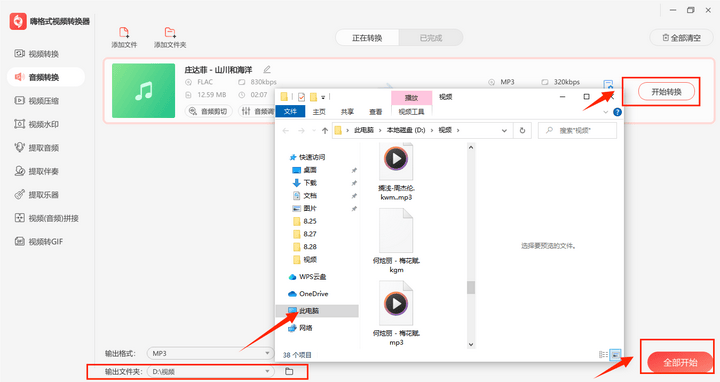The height and width of the screenshot is (382, 720).
Task: Select 下载 in the navigation pane
Action: pyautogui.click(x=305, y=183)
